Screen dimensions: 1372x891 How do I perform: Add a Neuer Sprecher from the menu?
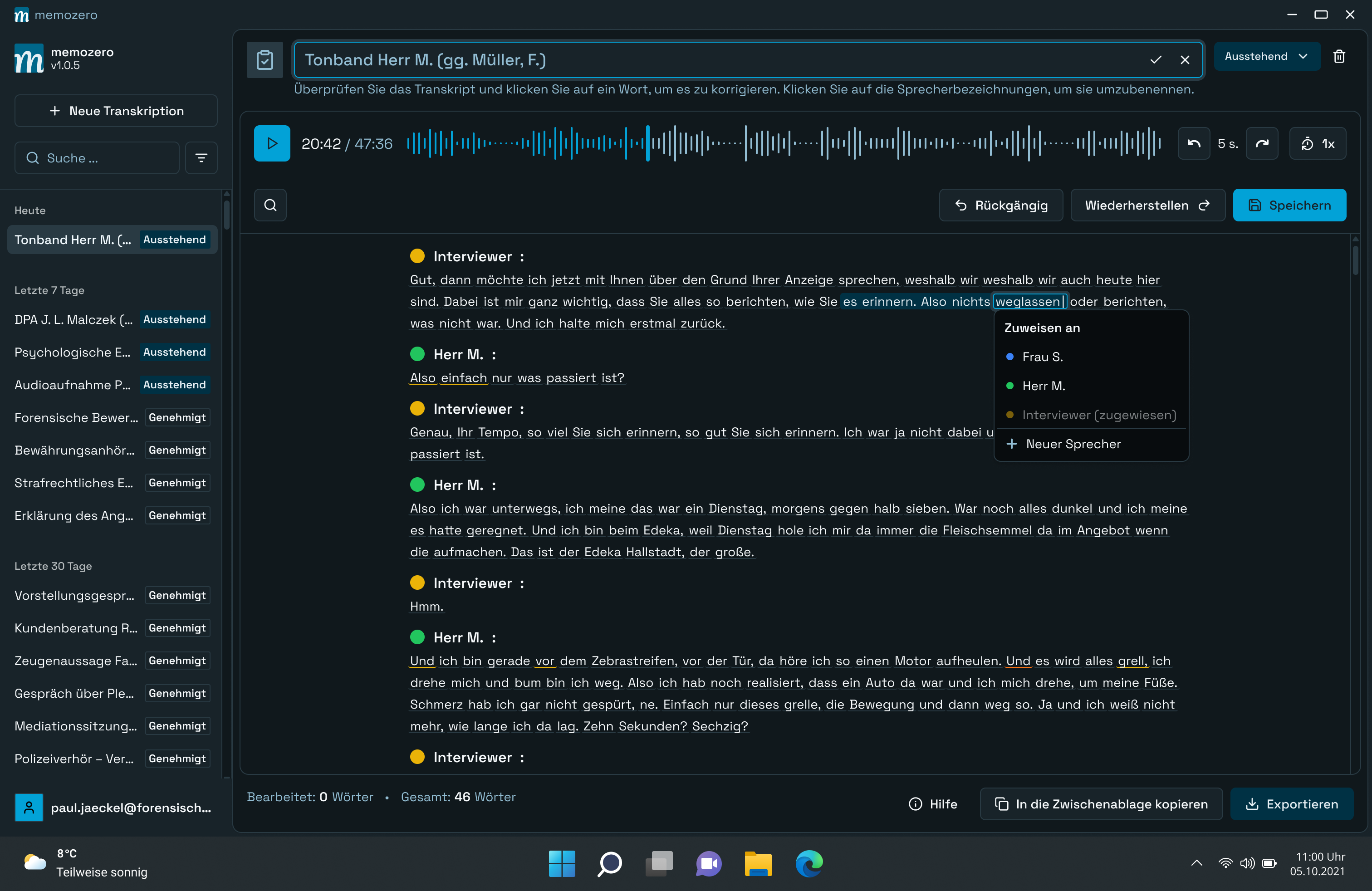pos(1073,444)
